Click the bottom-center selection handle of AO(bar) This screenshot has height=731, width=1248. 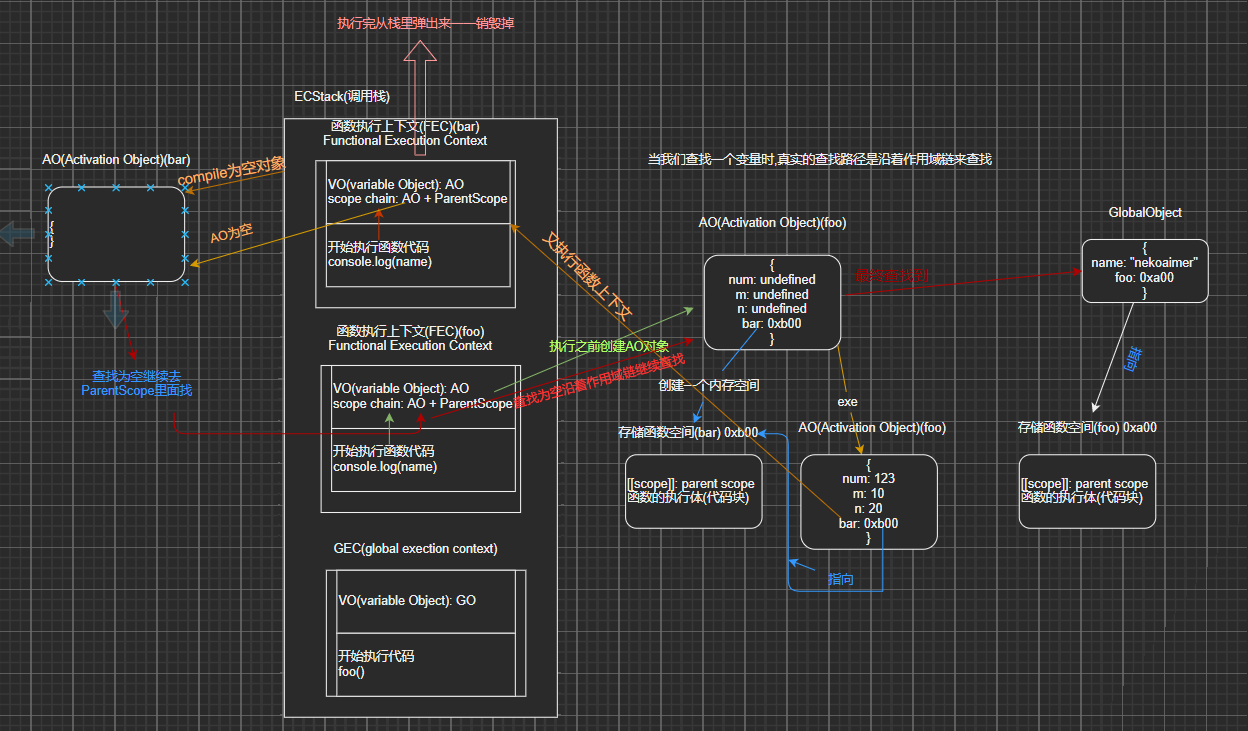tap(116, 283)
